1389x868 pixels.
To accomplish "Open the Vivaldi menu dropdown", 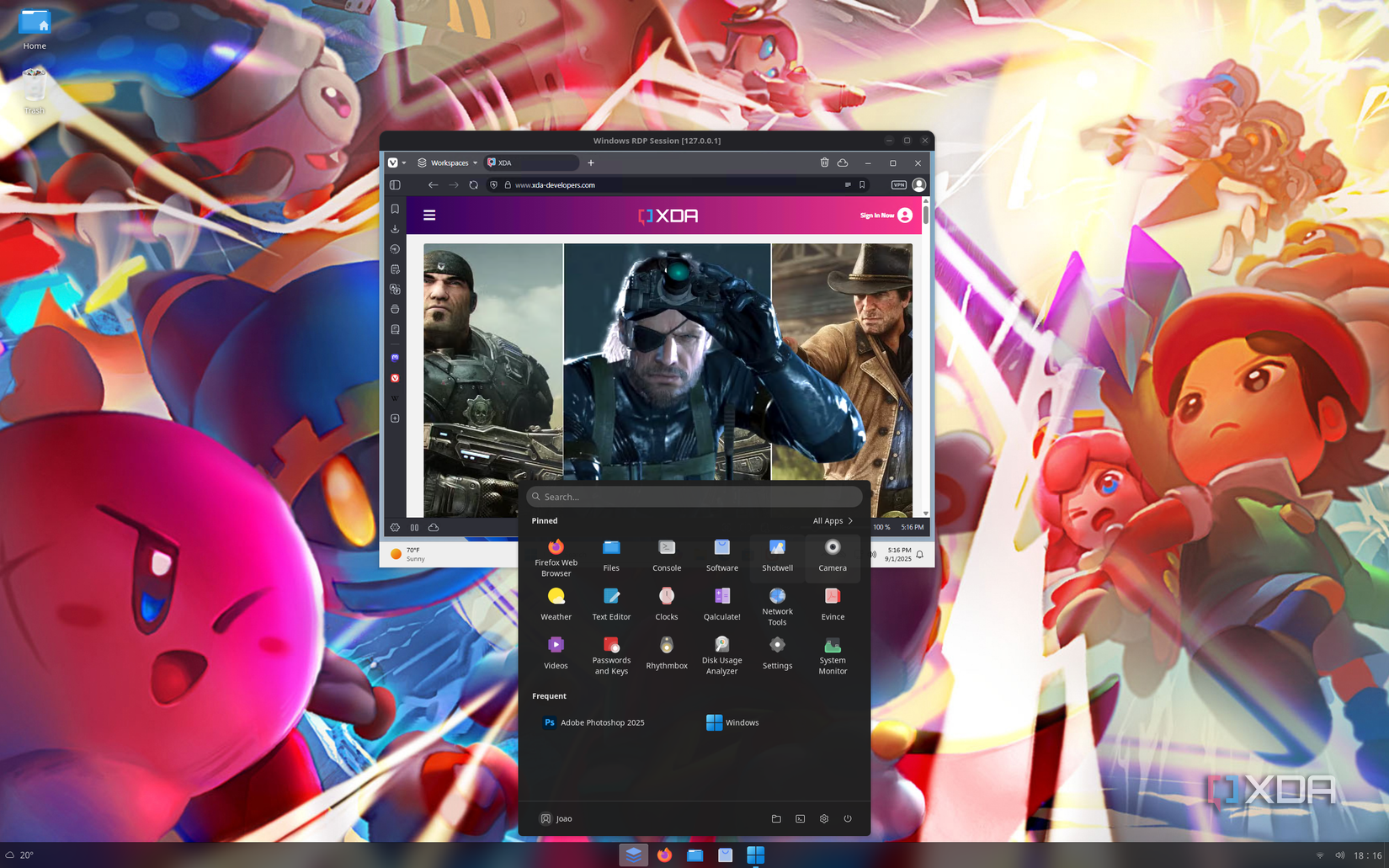I will [x=396, y=162].
